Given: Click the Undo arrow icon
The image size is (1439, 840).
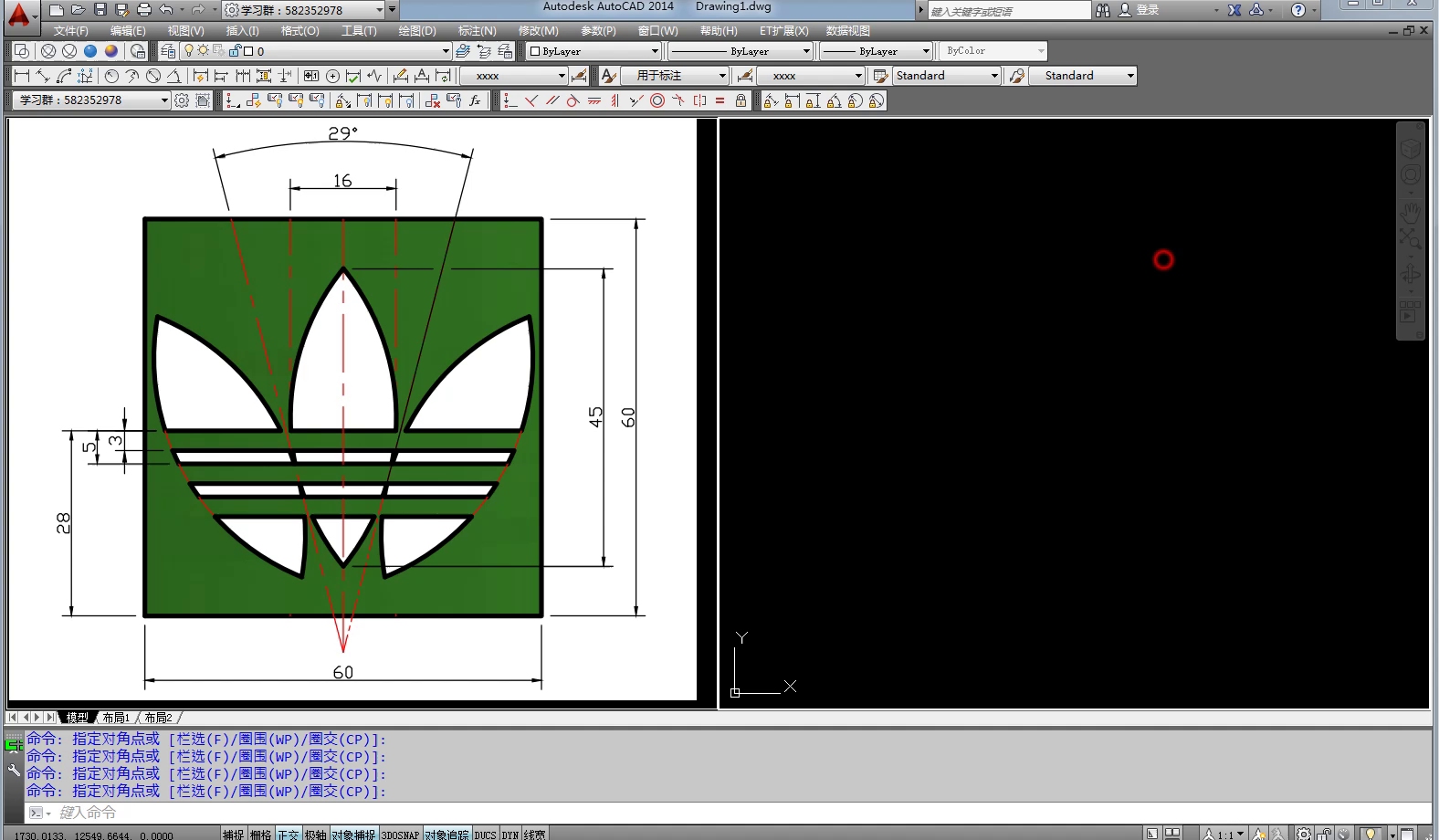Looking at the screenshot, I should coord(165,10).
